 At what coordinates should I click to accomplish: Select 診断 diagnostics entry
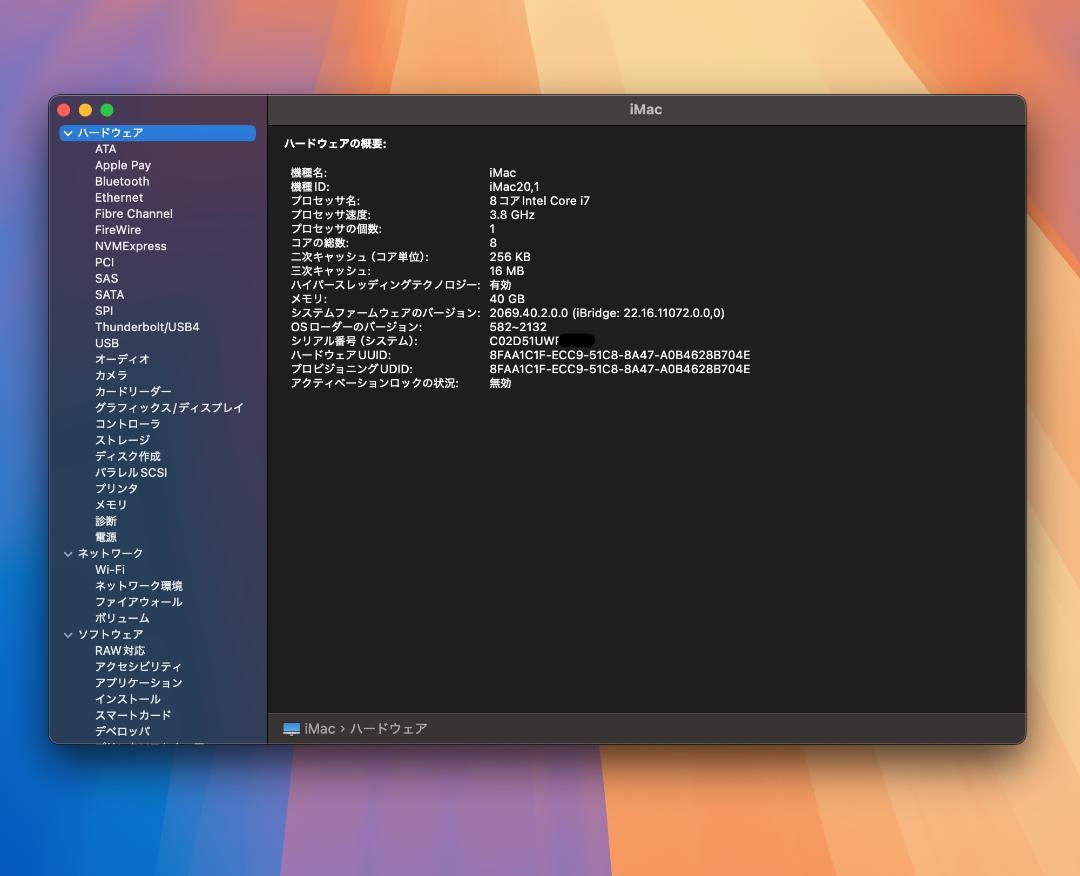pos(106,521)
